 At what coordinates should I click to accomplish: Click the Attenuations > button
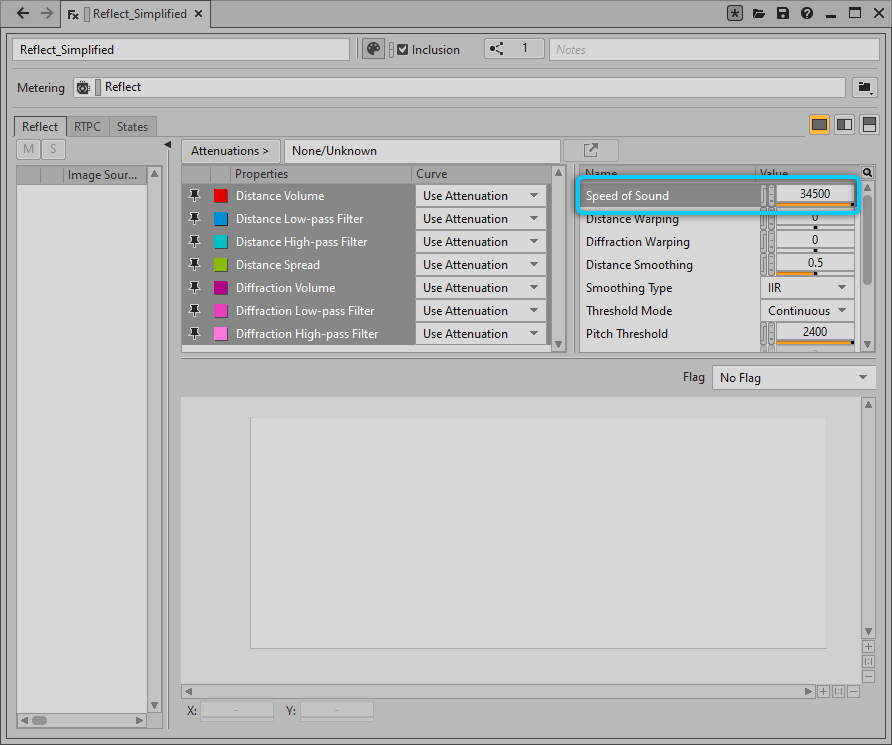(230, 151)
